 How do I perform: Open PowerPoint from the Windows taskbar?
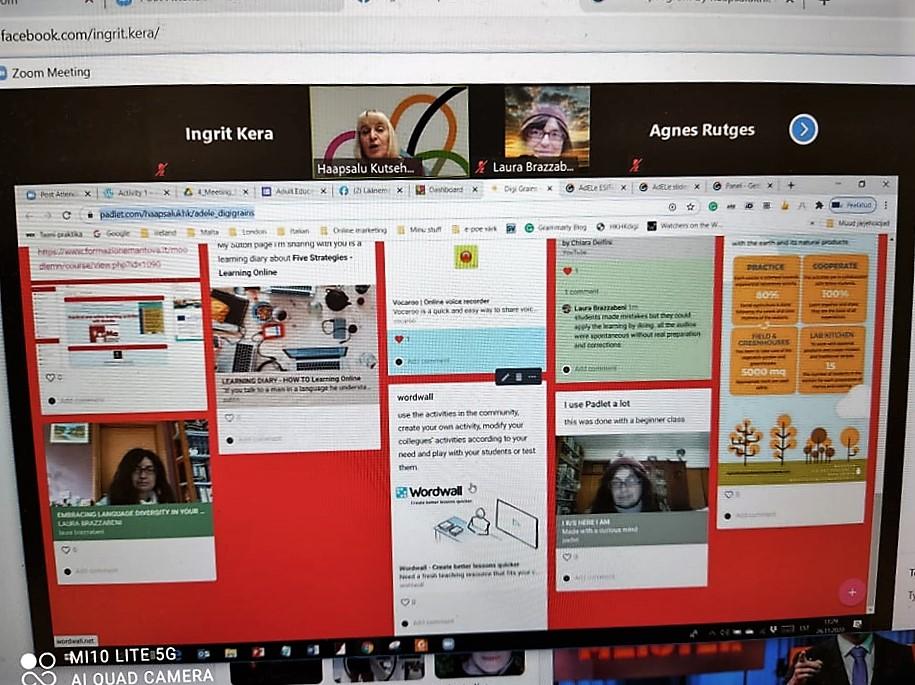[258, 651]
